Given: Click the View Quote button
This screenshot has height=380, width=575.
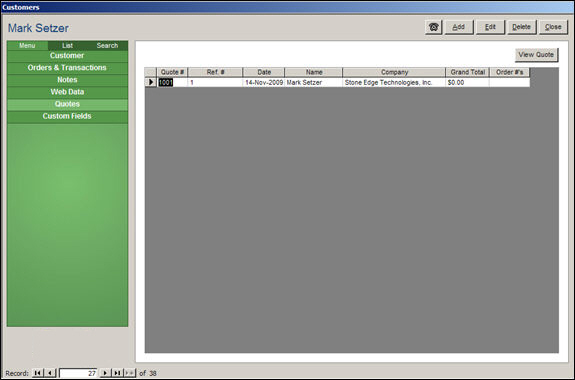Looking at the screenshot, I should click(x=536, y=55).
